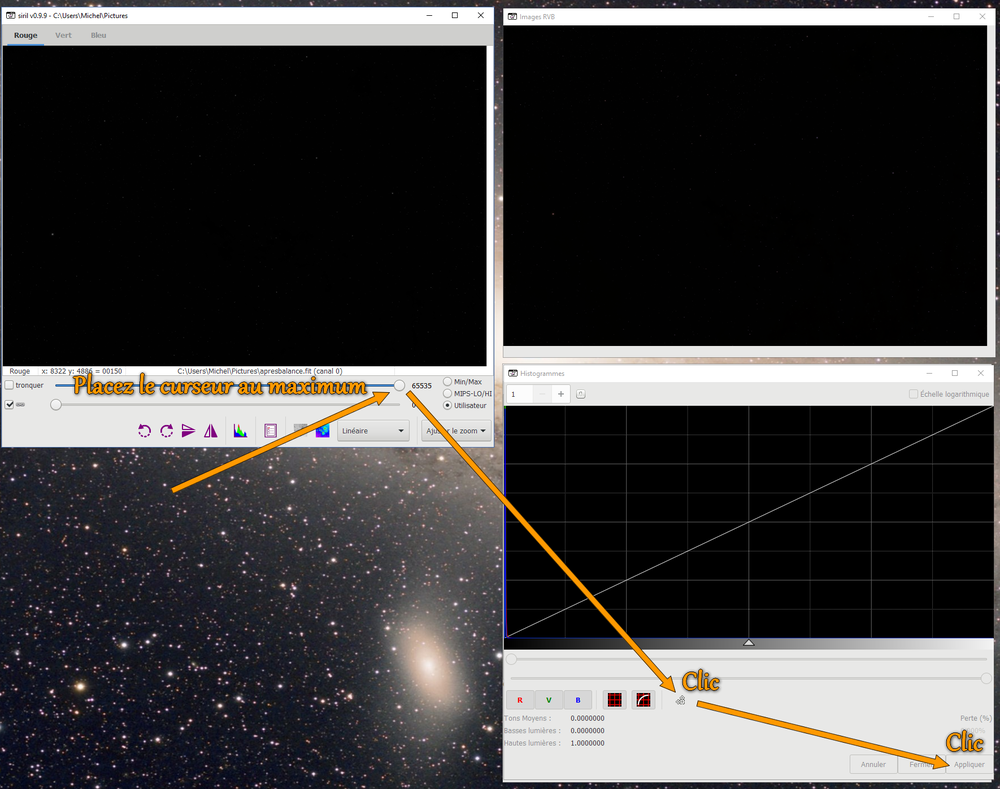Increase histogram zoom with the plus button

[561, 394]
